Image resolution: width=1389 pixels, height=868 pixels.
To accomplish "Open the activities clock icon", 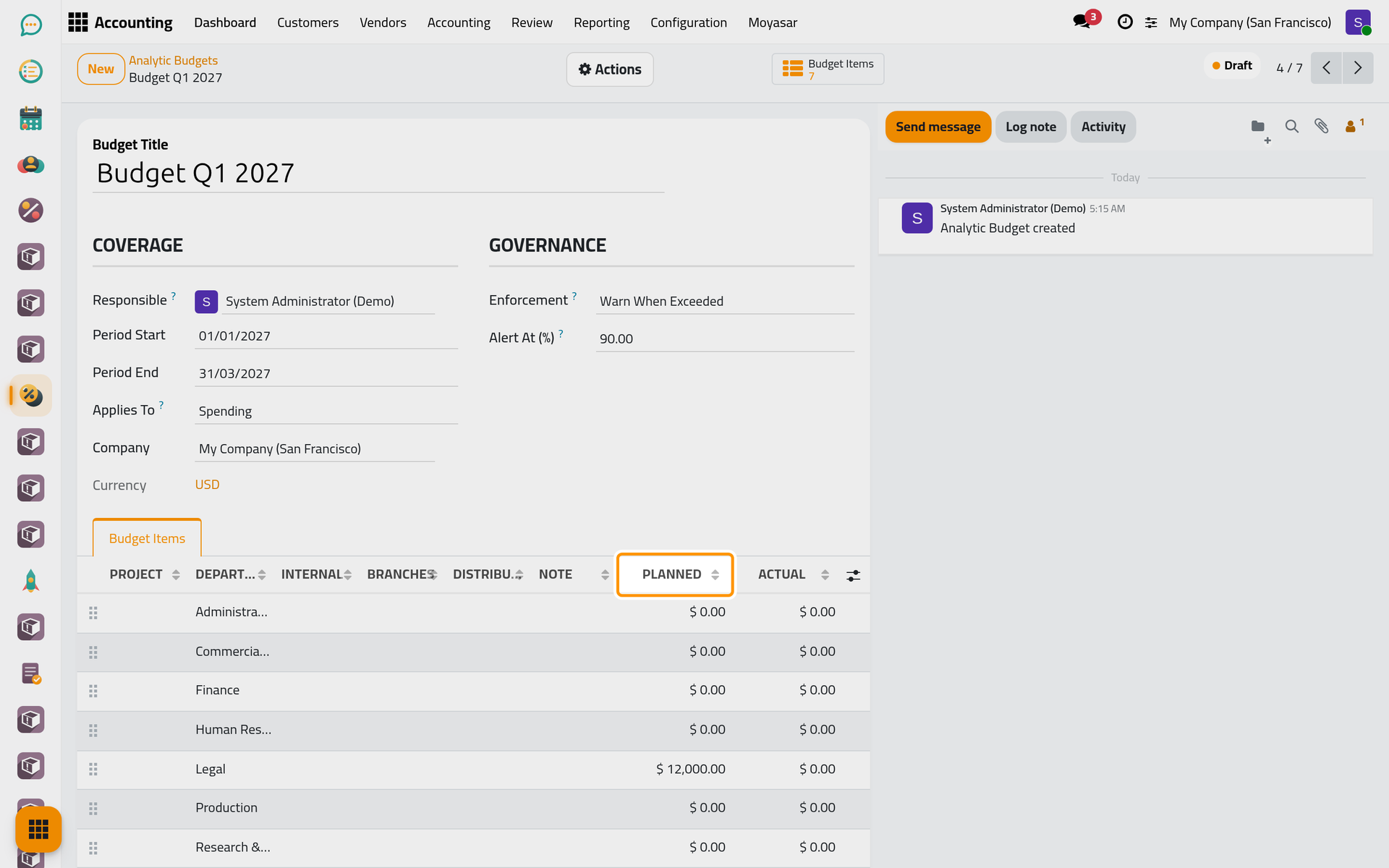I will pos(1125,22).
